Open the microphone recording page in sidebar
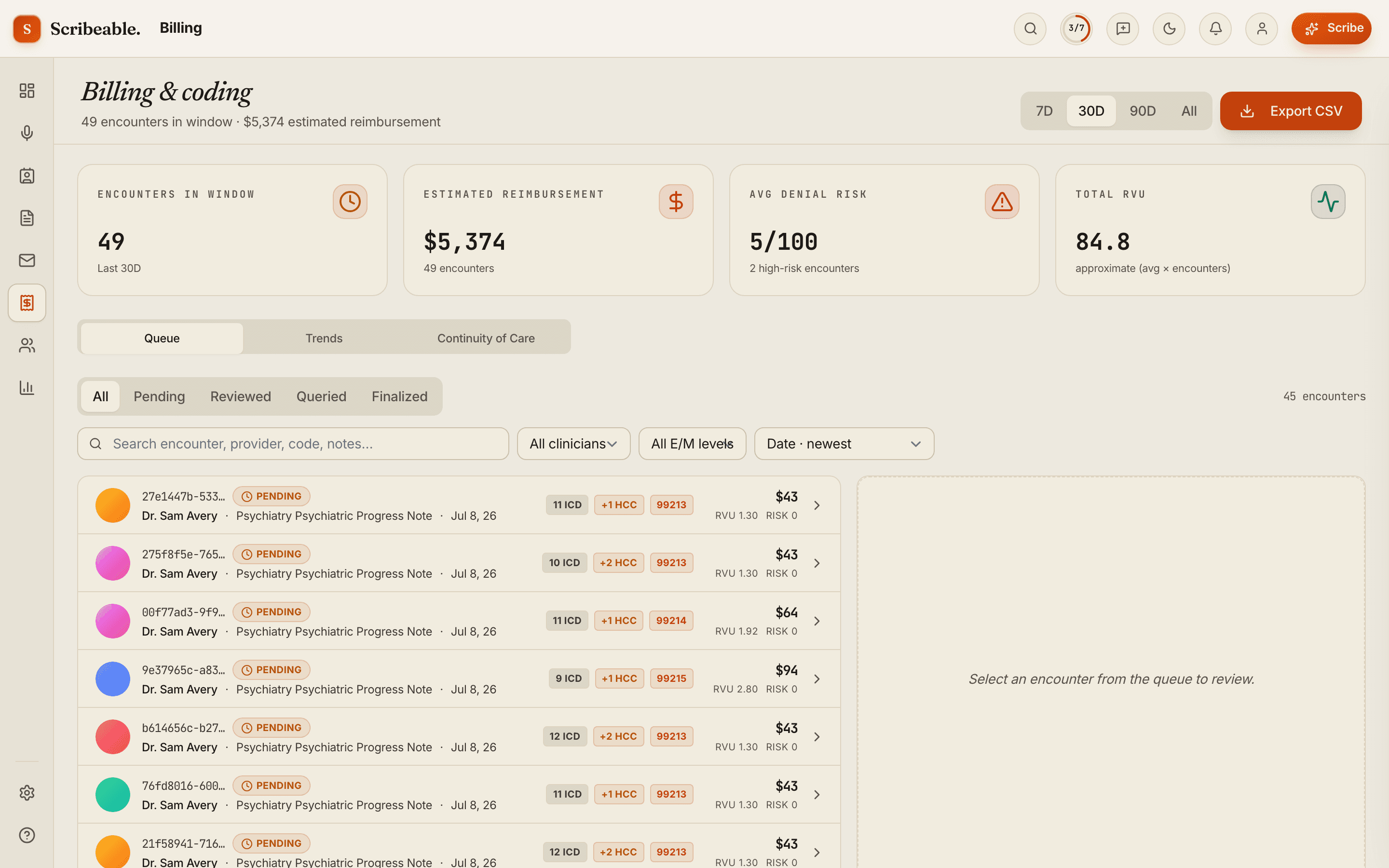 click(x=27, y=133)
